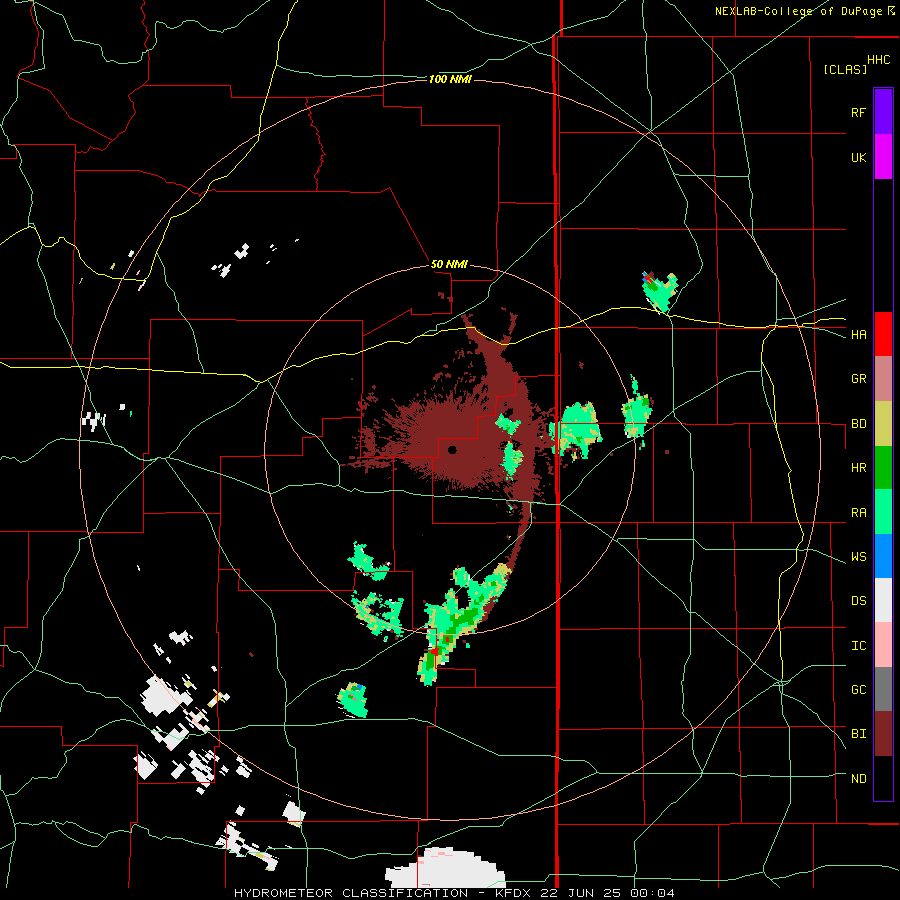Click the 'DS' legend label

858,601
